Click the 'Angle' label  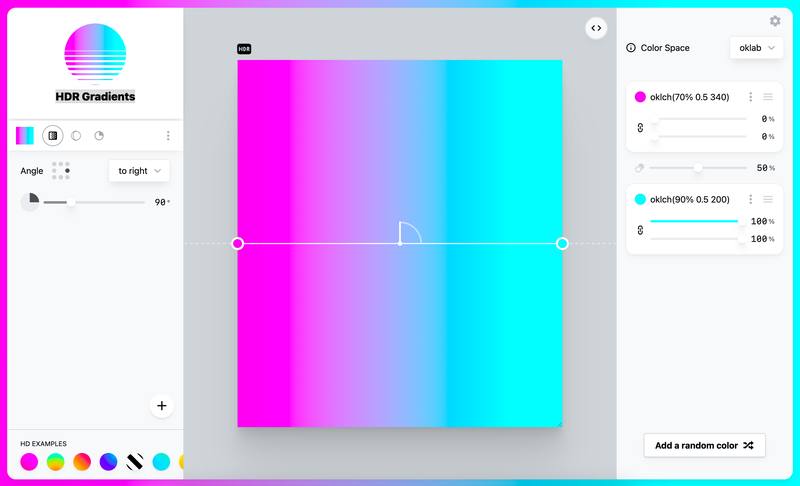(32, 171)
